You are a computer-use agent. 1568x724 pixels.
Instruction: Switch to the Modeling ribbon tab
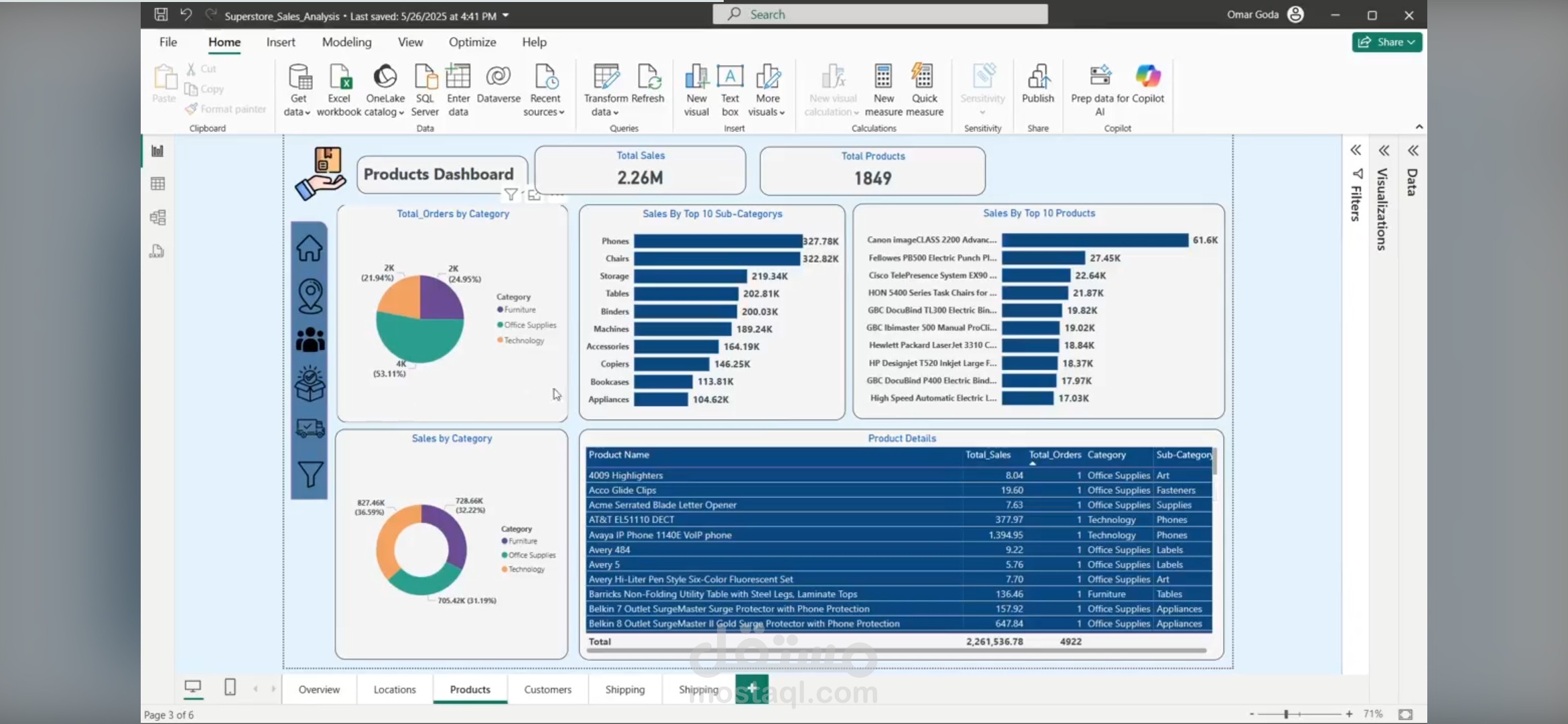[346, 42]
